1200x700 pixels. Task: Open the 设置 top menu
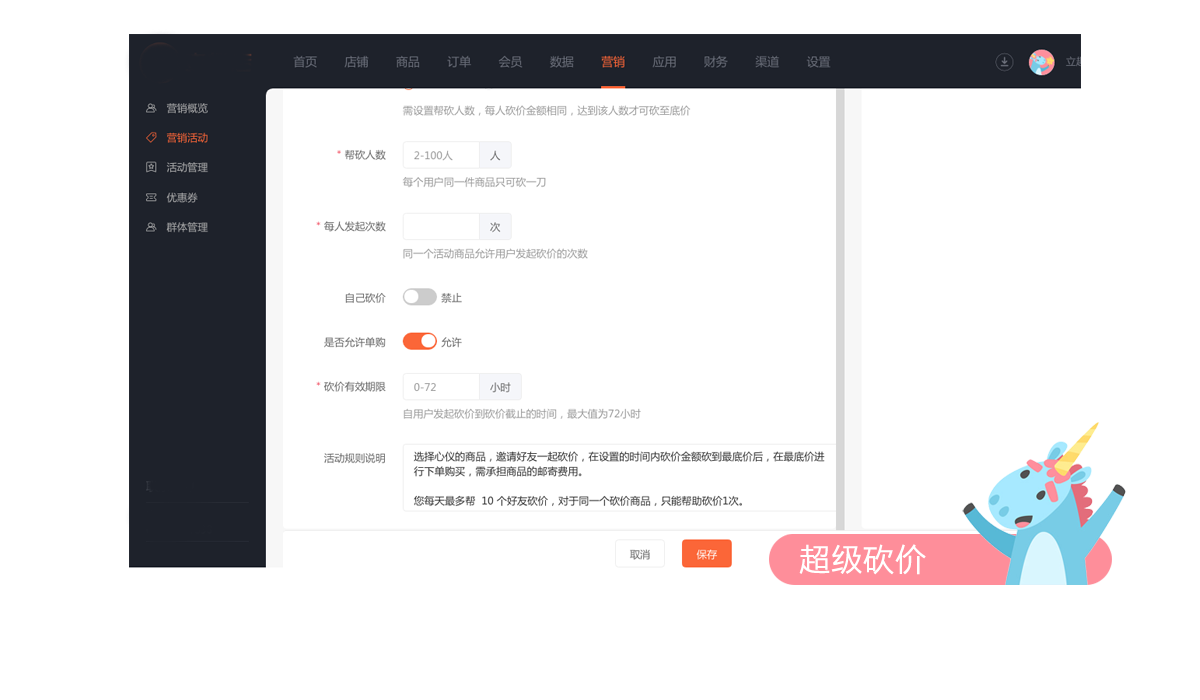tap(818, 62)
